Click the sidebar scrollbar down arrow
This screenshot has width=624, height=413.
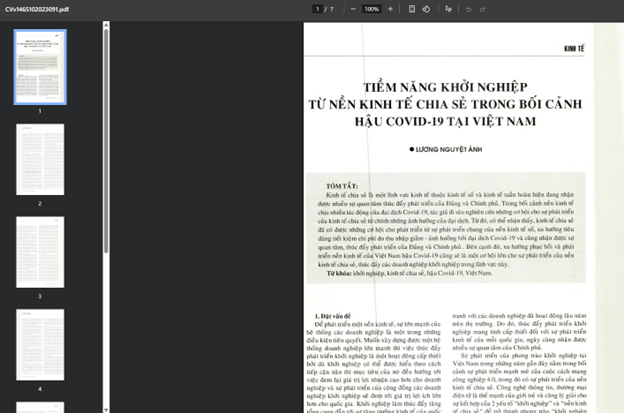(106, 409)
